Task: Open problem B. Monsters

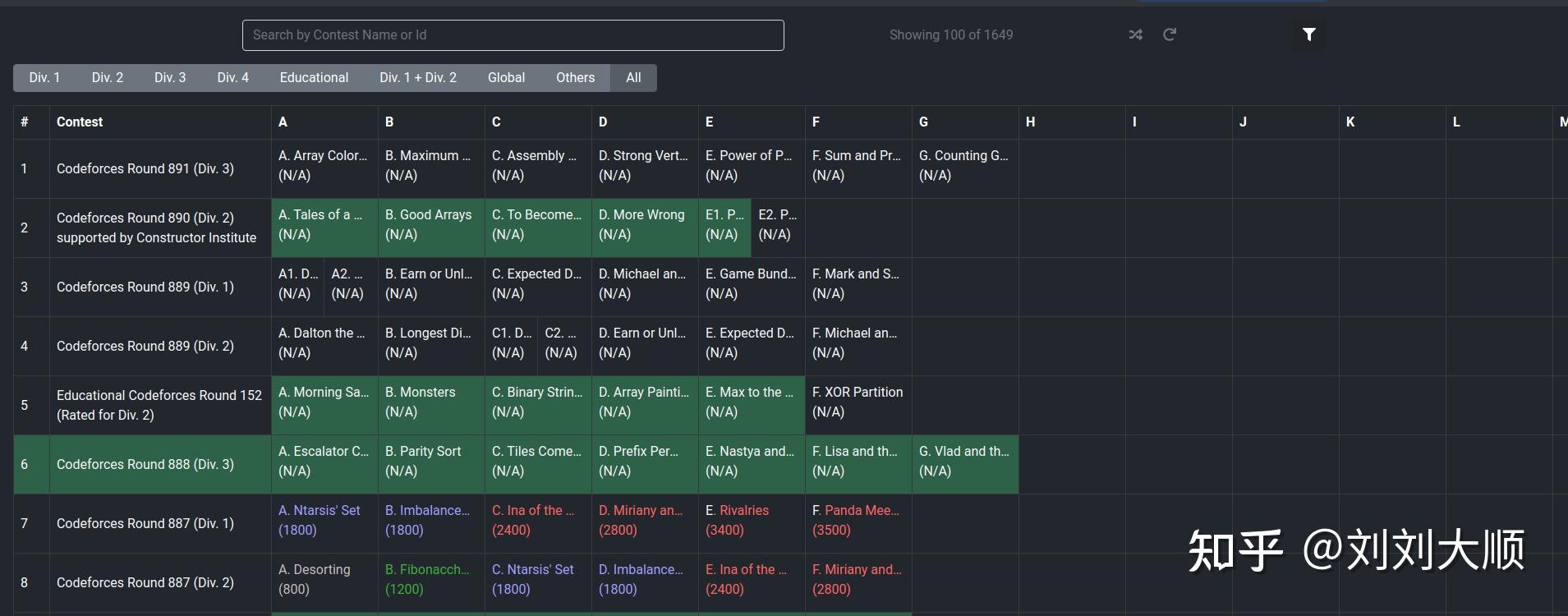Action: click(420, 392)
